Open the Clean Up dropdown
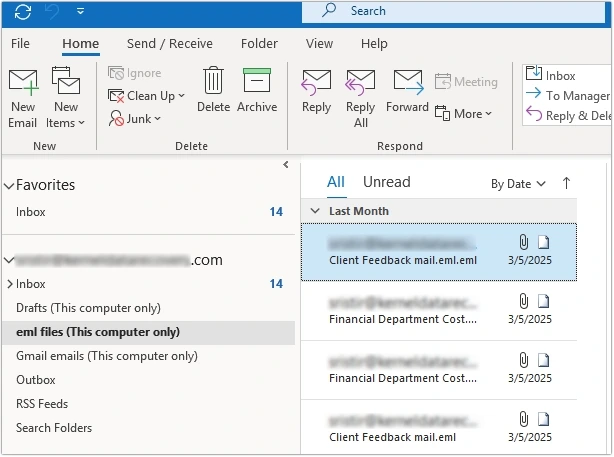The height and width of the screenshot is (457, 614). (x=146, y=96)
